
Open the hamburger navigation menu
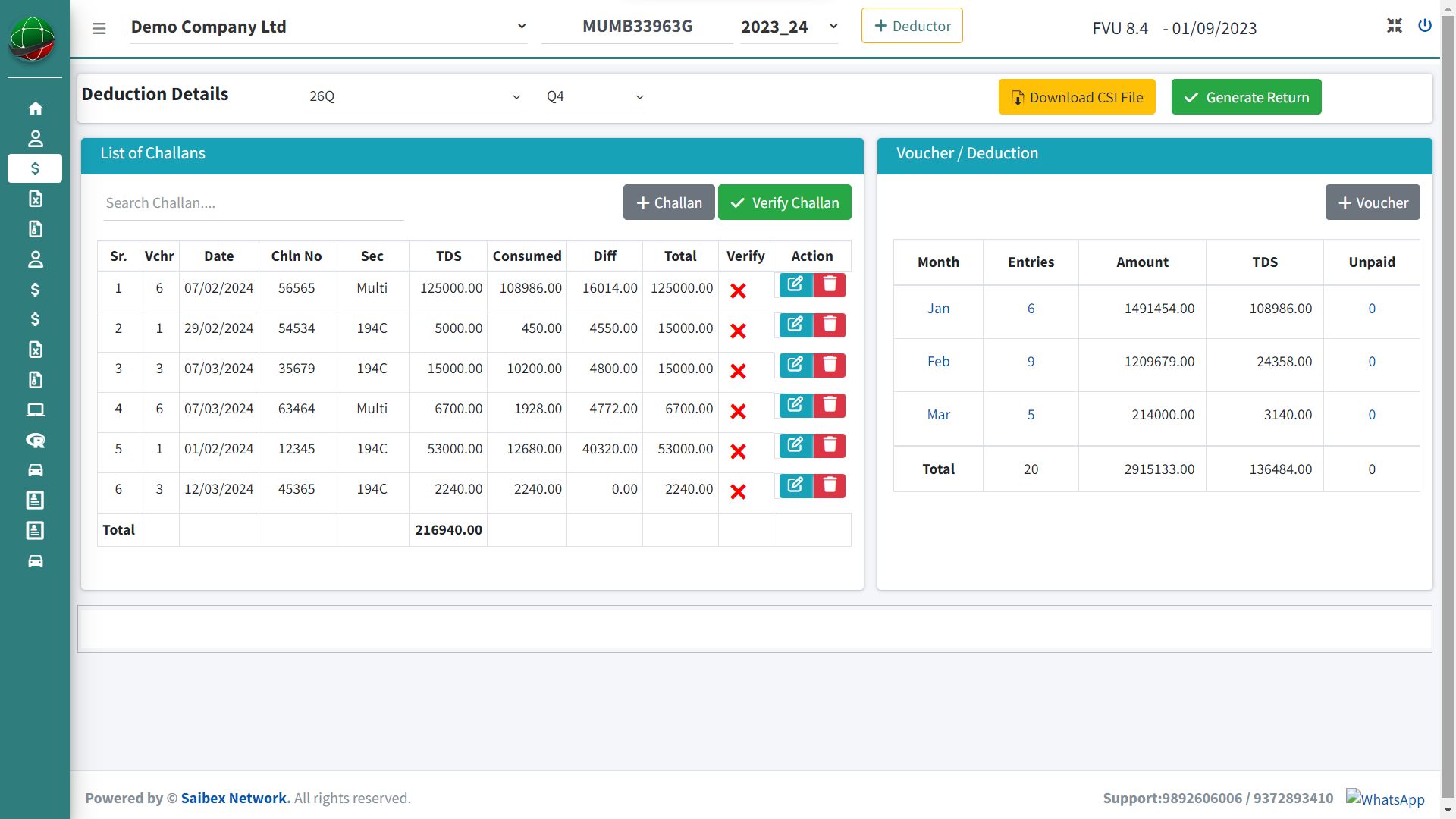99,28
